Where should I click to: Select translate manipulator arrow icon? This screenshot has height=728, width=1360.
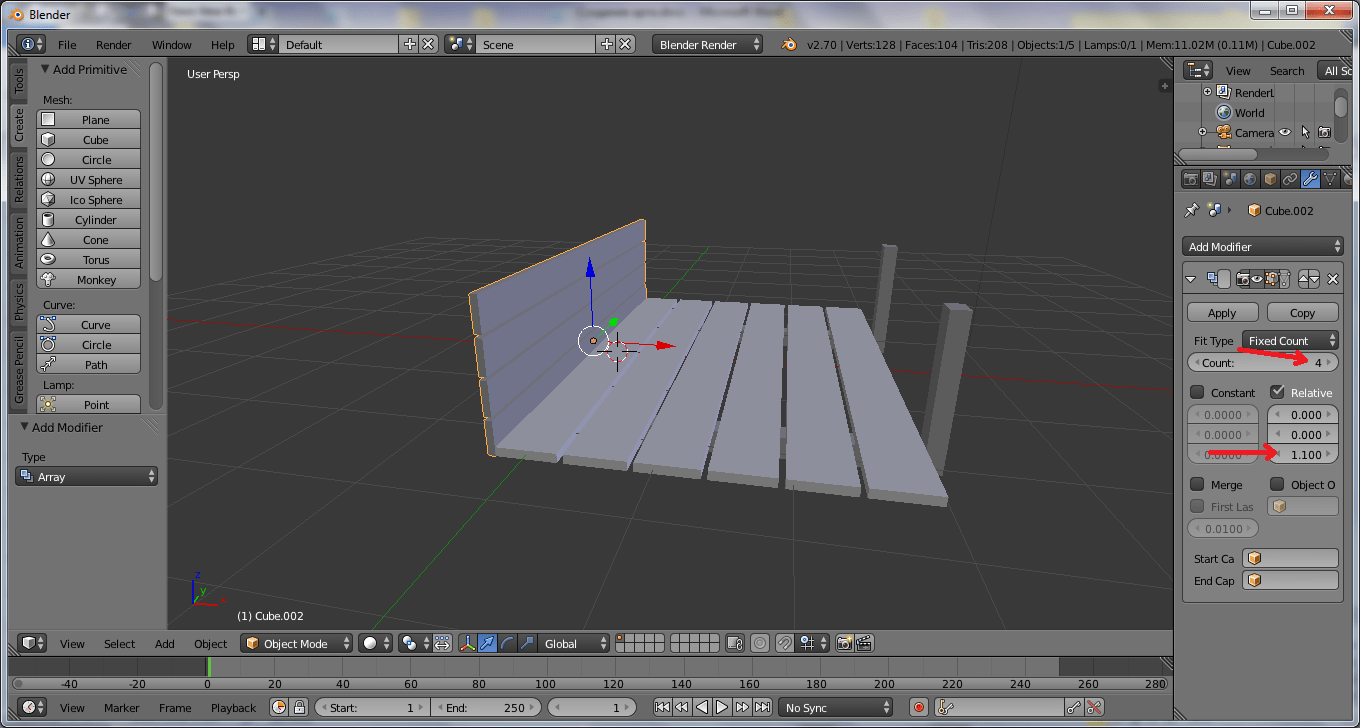(x=487, y=643)
